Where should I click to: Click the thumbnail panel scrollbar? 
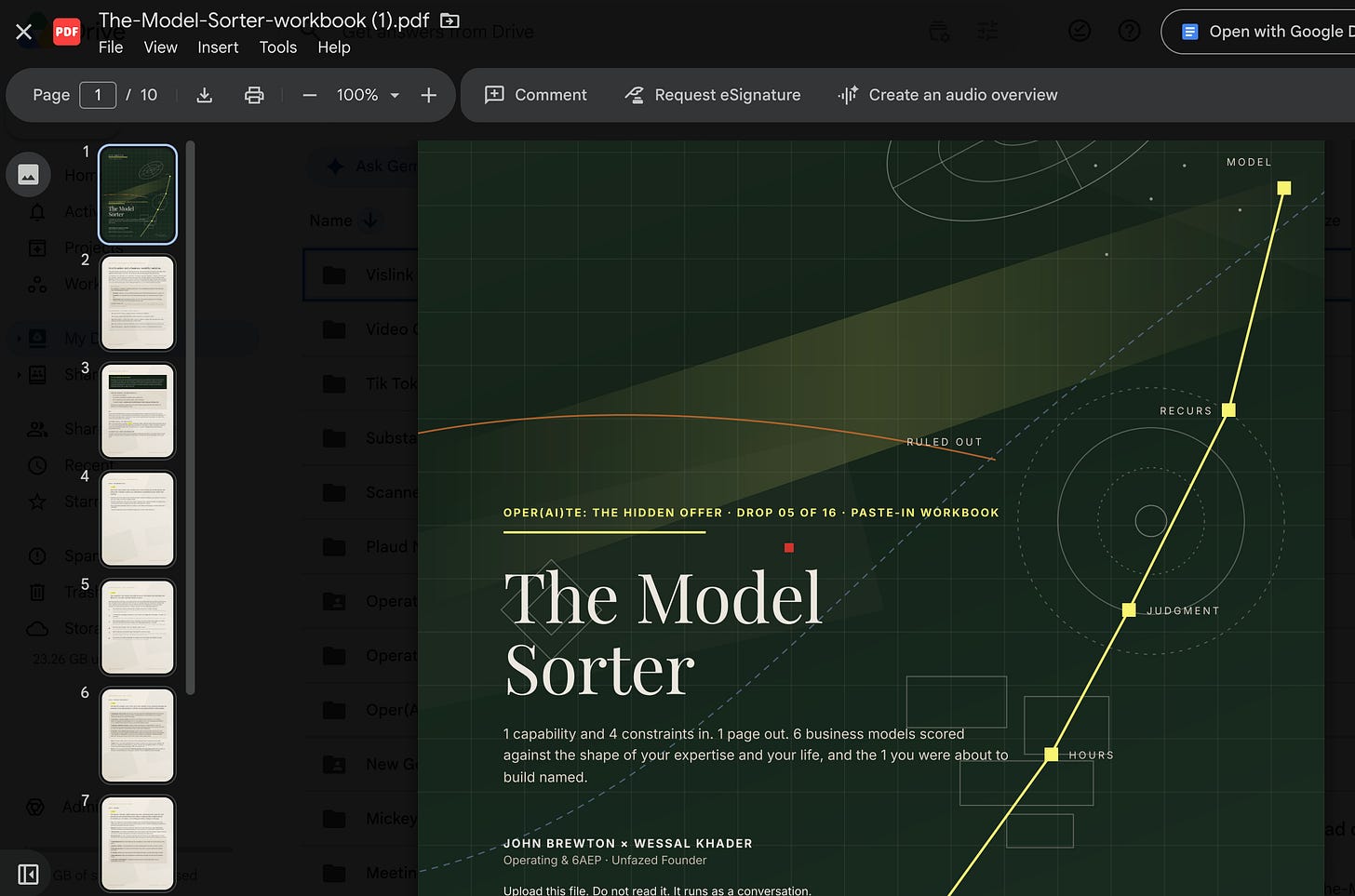pyautogui.click(x=190, y=417)
